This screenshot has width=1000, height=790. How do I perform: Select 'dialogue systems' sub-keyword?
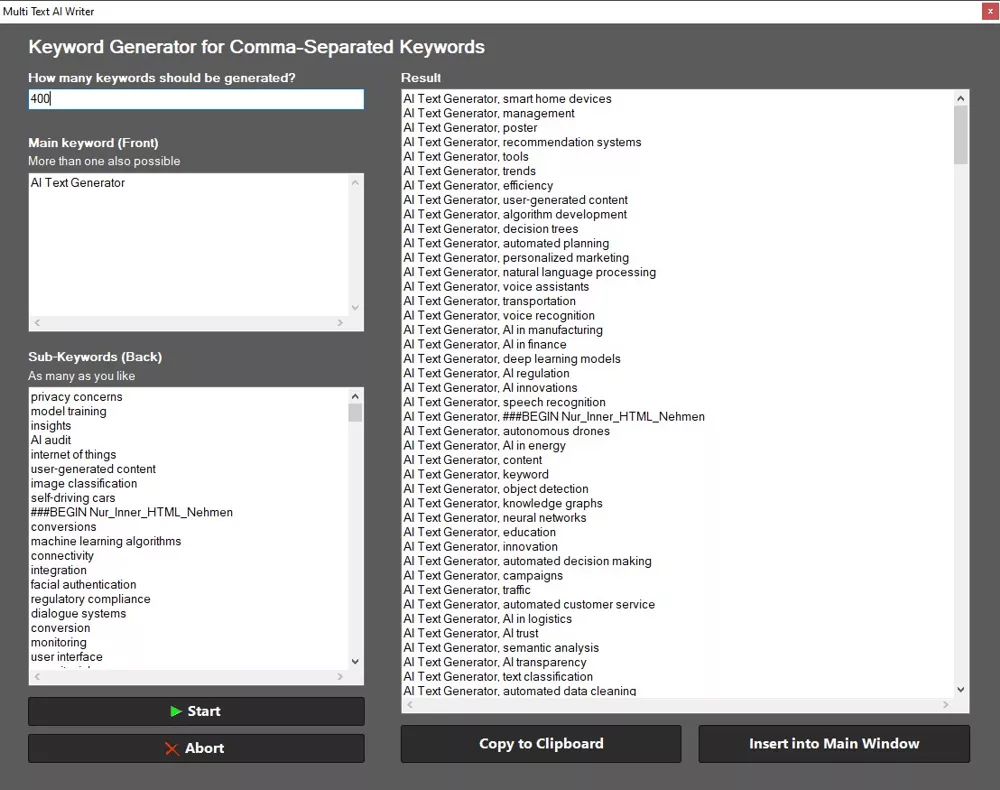(x=78, y=613)
